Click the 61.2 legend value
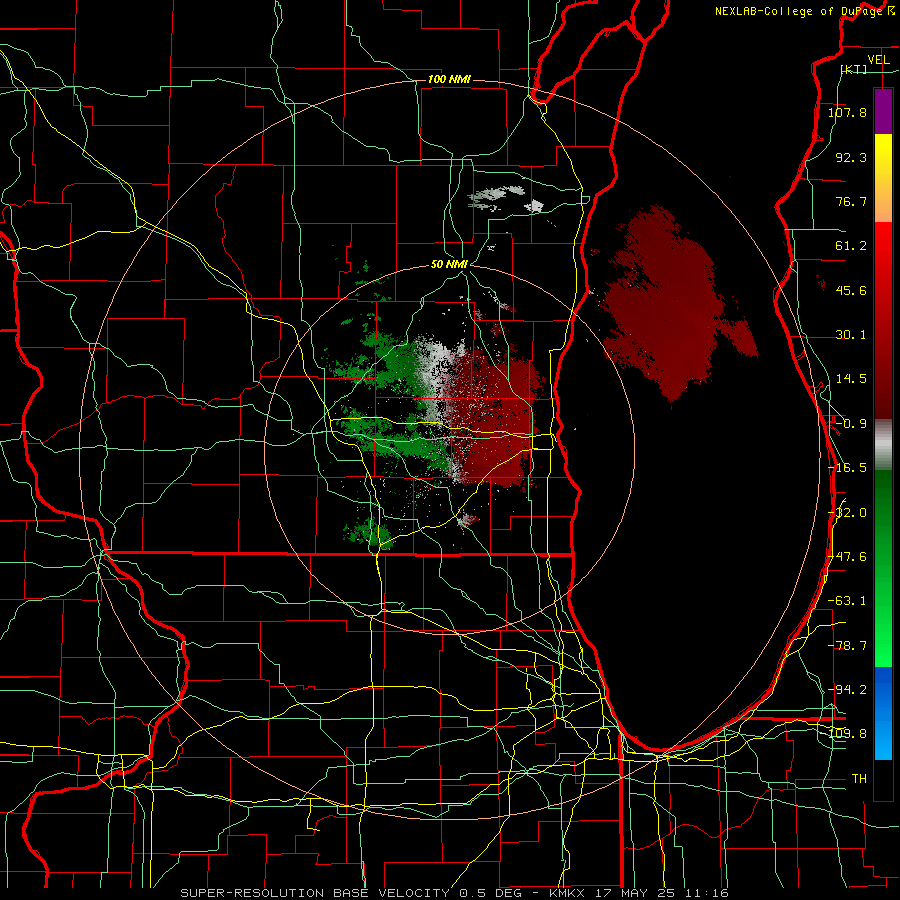The height and width of the screenshot is (900, 900). click(851, 246)
